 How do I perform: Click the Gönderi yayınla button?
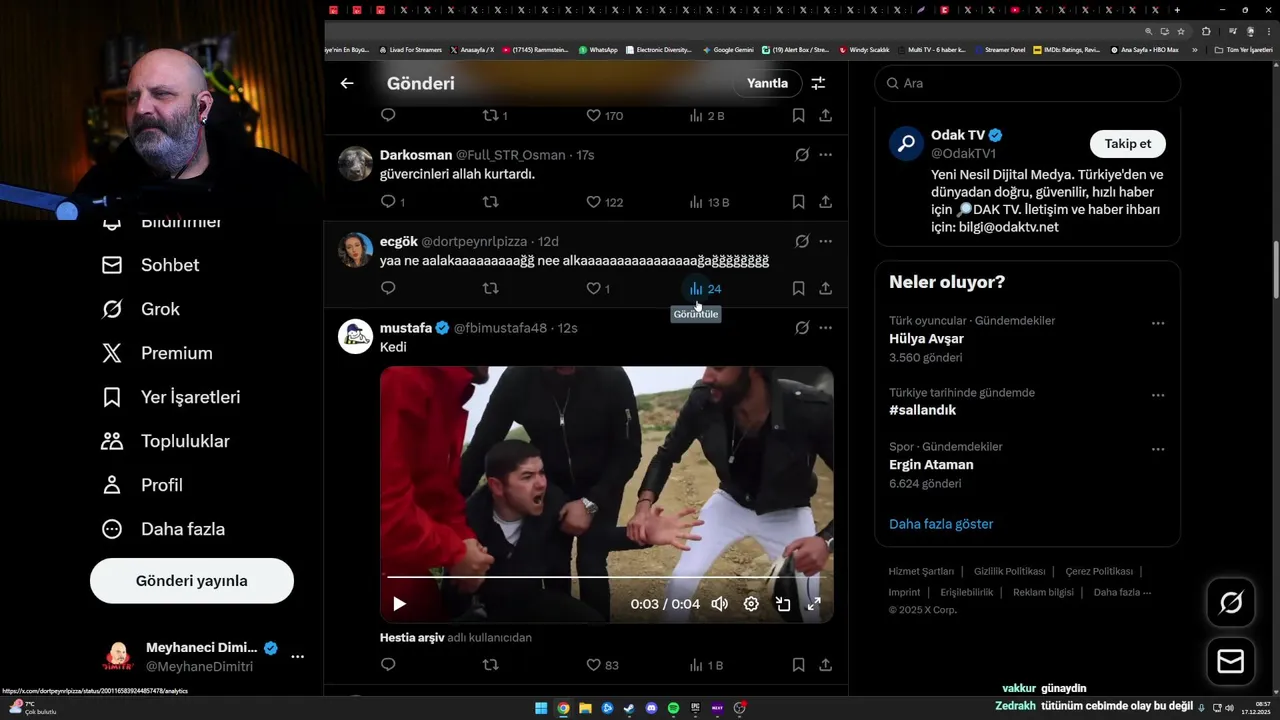click(x=192, y=581)
